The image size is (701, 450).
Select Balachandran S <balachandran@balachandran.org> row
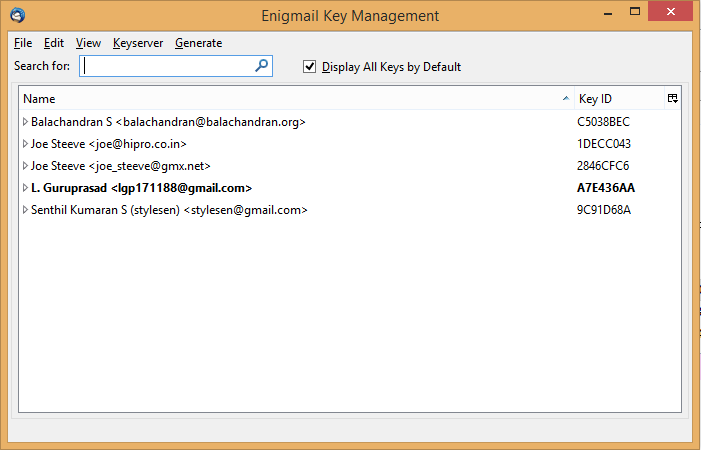point(350,122)
